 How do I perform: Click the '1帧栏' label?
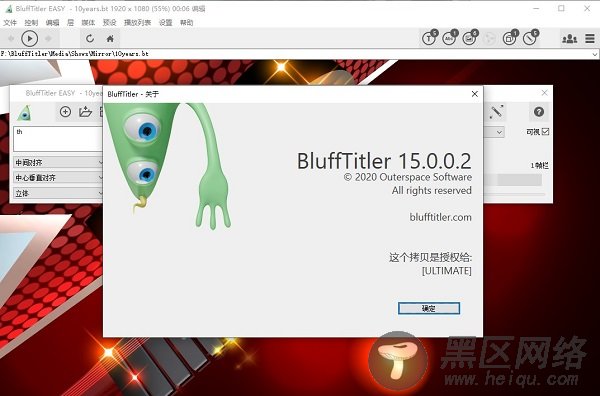click(x=540, y=165)
